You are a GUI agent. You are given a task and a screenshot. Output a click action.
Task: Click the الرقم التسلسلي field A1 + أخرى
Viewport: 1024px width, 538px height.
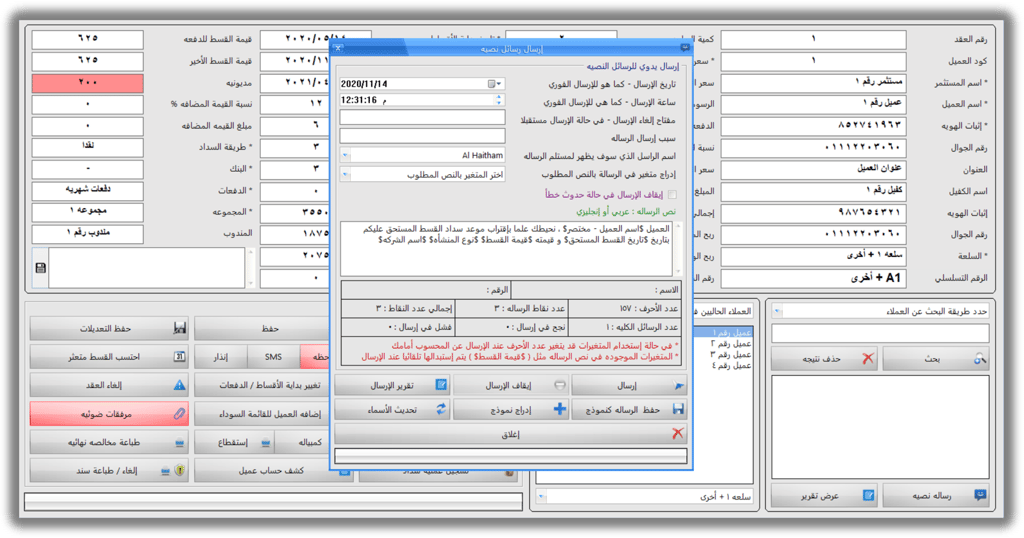[813, 278]
